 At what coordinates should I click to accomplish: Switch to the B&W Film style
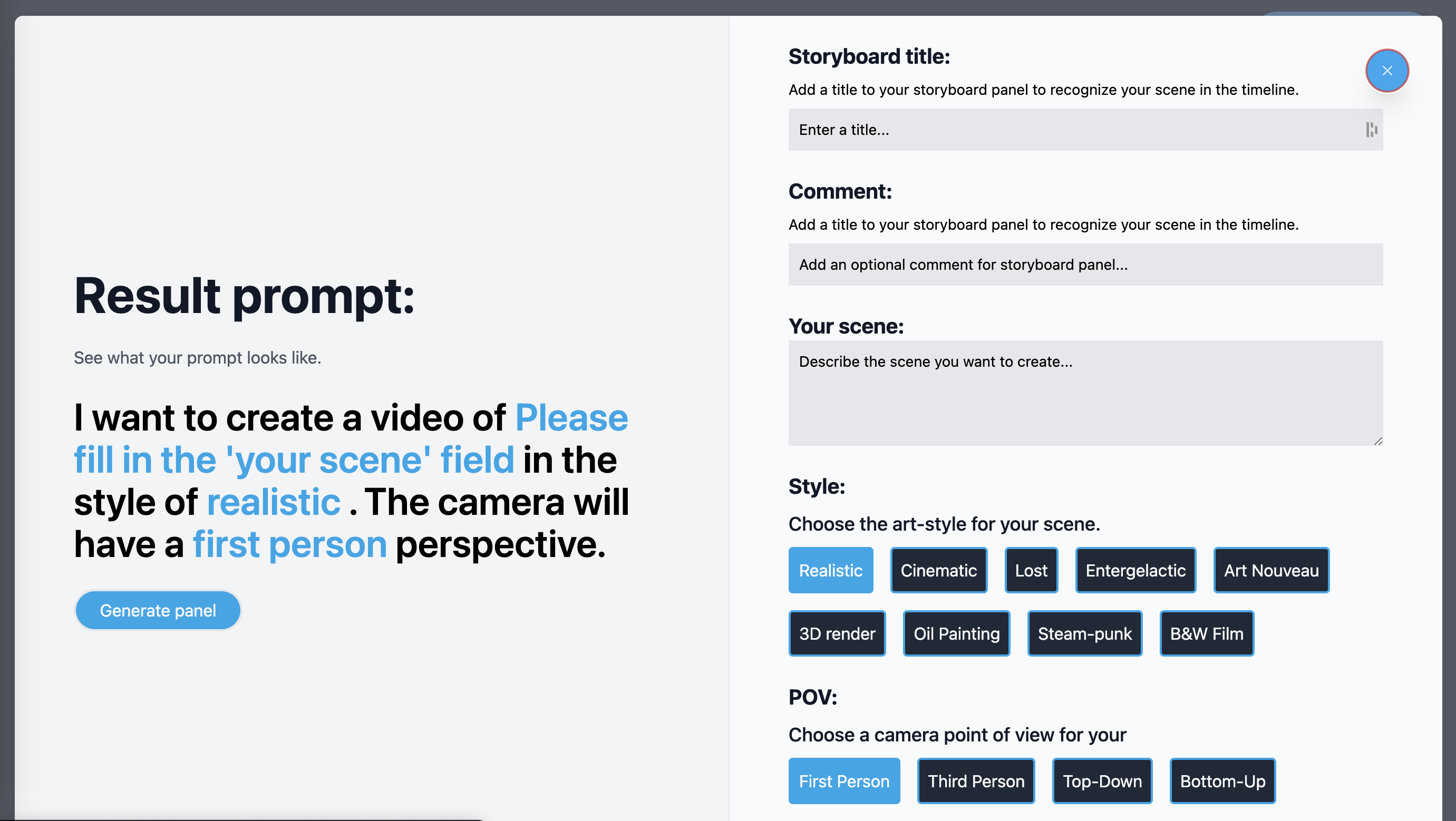click(1206, 633)
